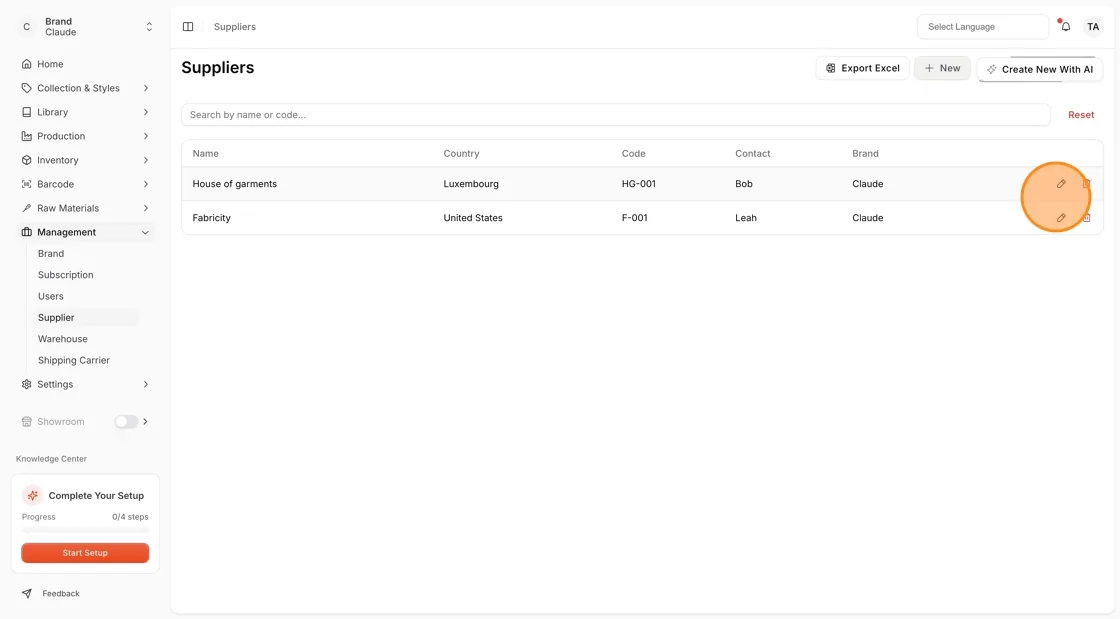This screenshot has height=619, width=1120.
Task: Click the Collection & Styles tag icon
Action: [26, 89]
